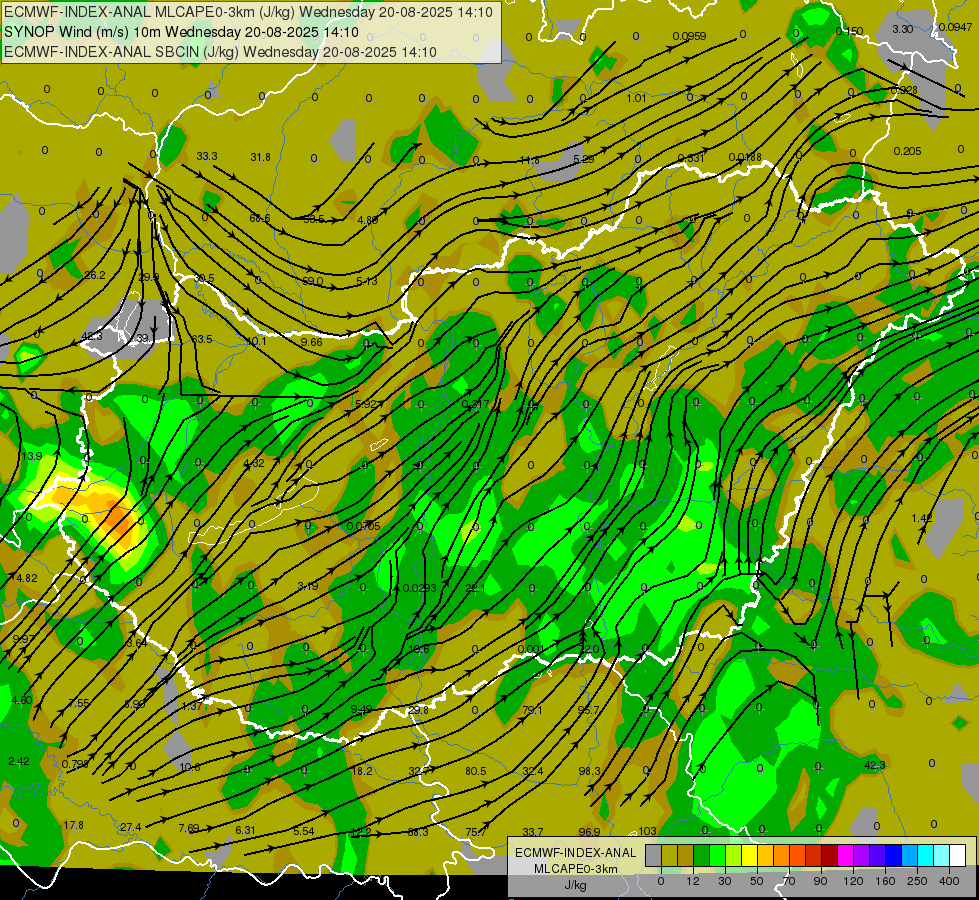
Task: Click the map value 26.2
Action: [95, 275]
